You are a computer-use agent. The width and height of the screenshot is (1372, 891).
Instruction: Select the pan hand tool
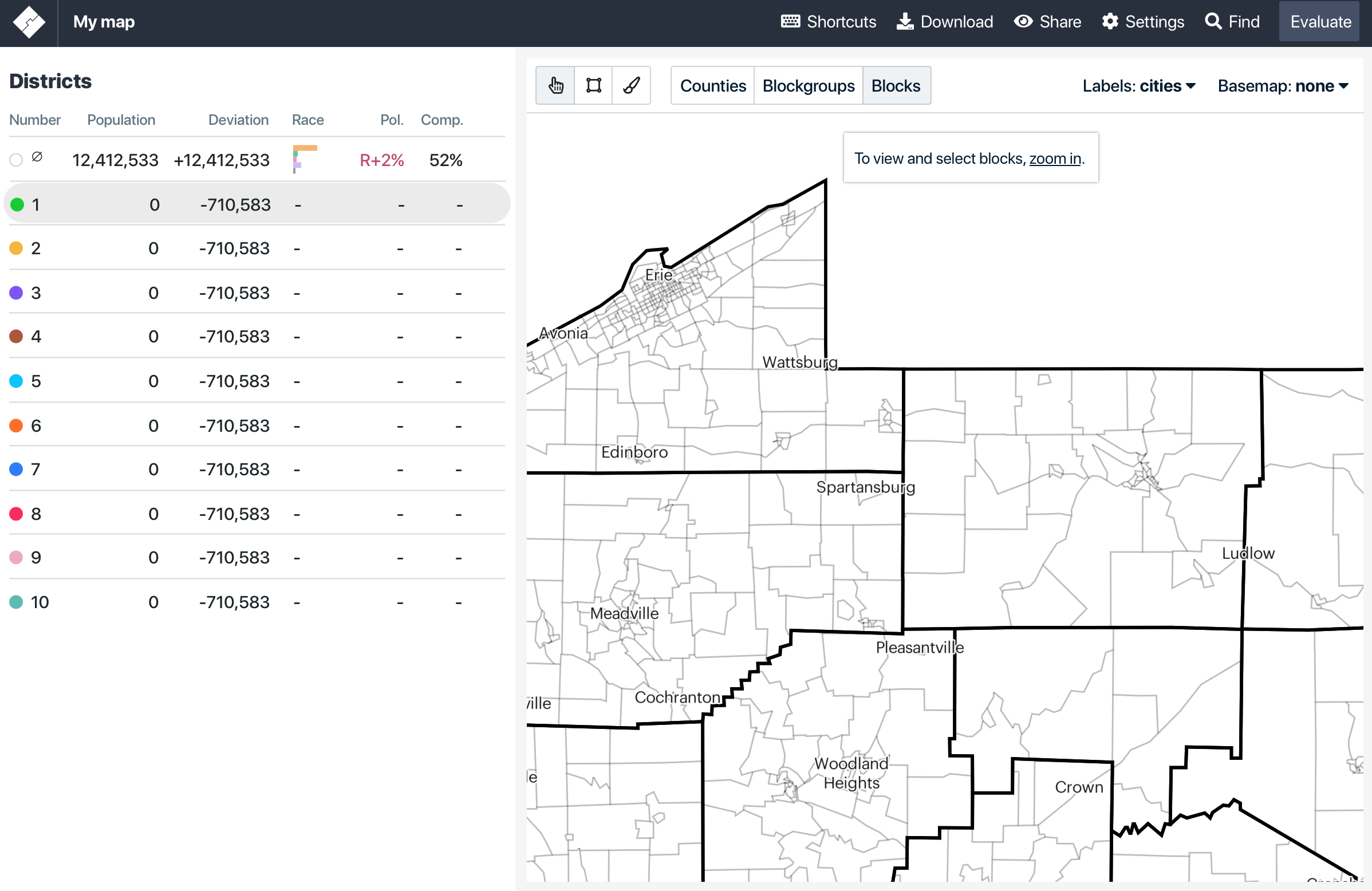click(554, 85)
